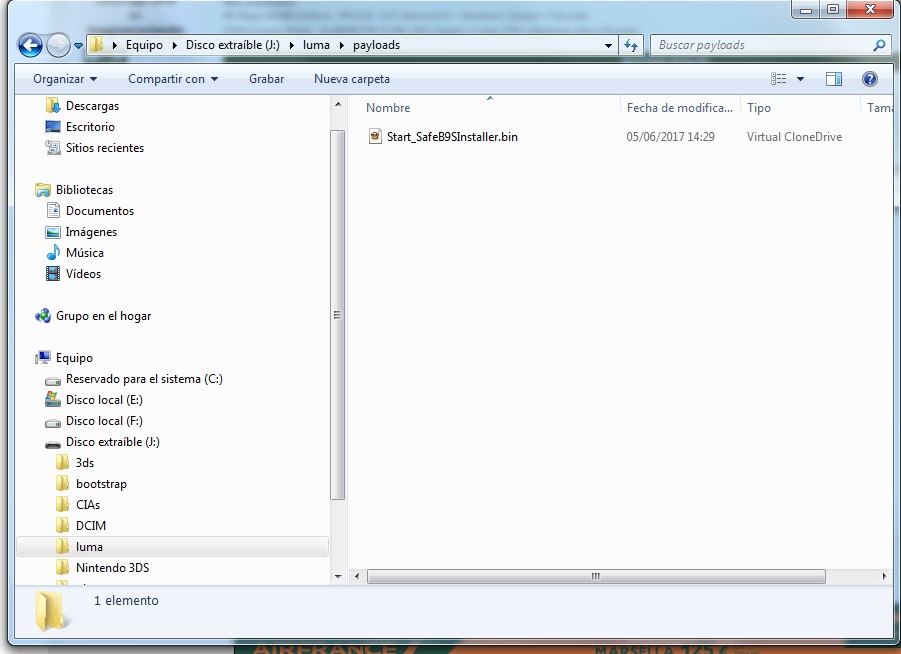The width and height of the screenshot is (901, 654).
Task: Go back with the blue Back arrow
Action: click(x=30, y=45)
